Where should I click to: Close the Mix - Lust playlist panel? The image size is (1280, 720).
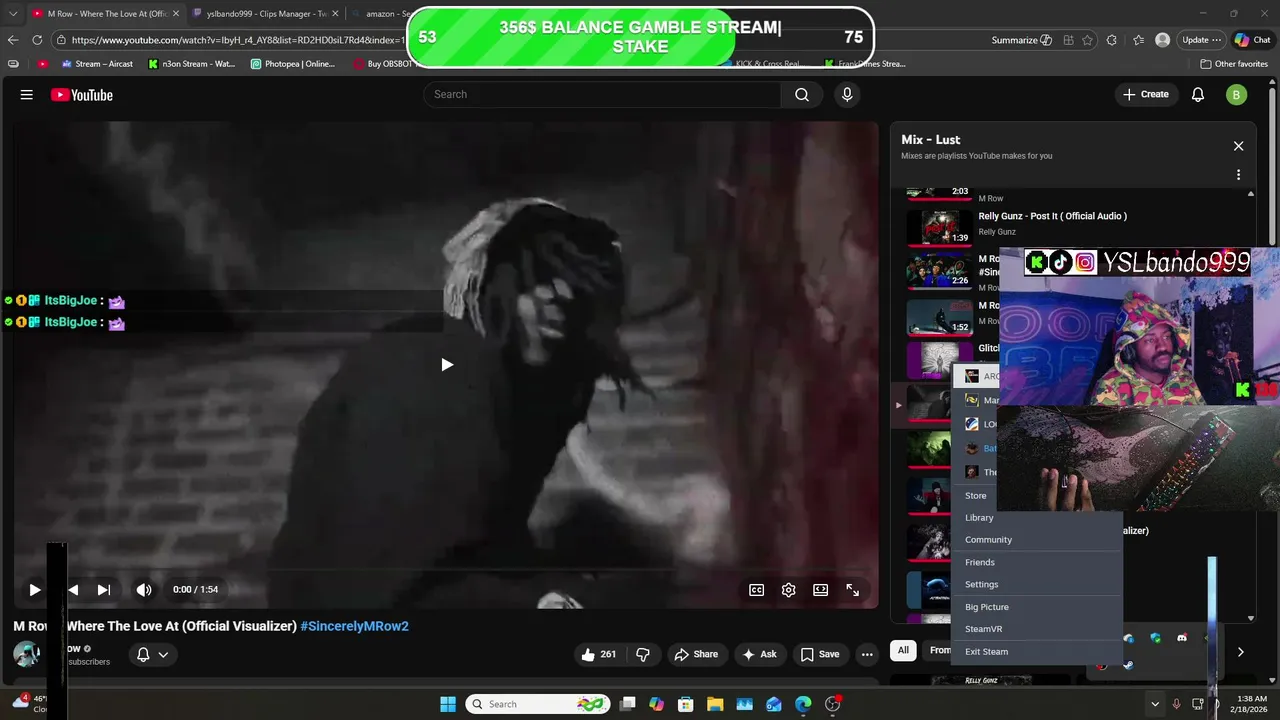1238,146
